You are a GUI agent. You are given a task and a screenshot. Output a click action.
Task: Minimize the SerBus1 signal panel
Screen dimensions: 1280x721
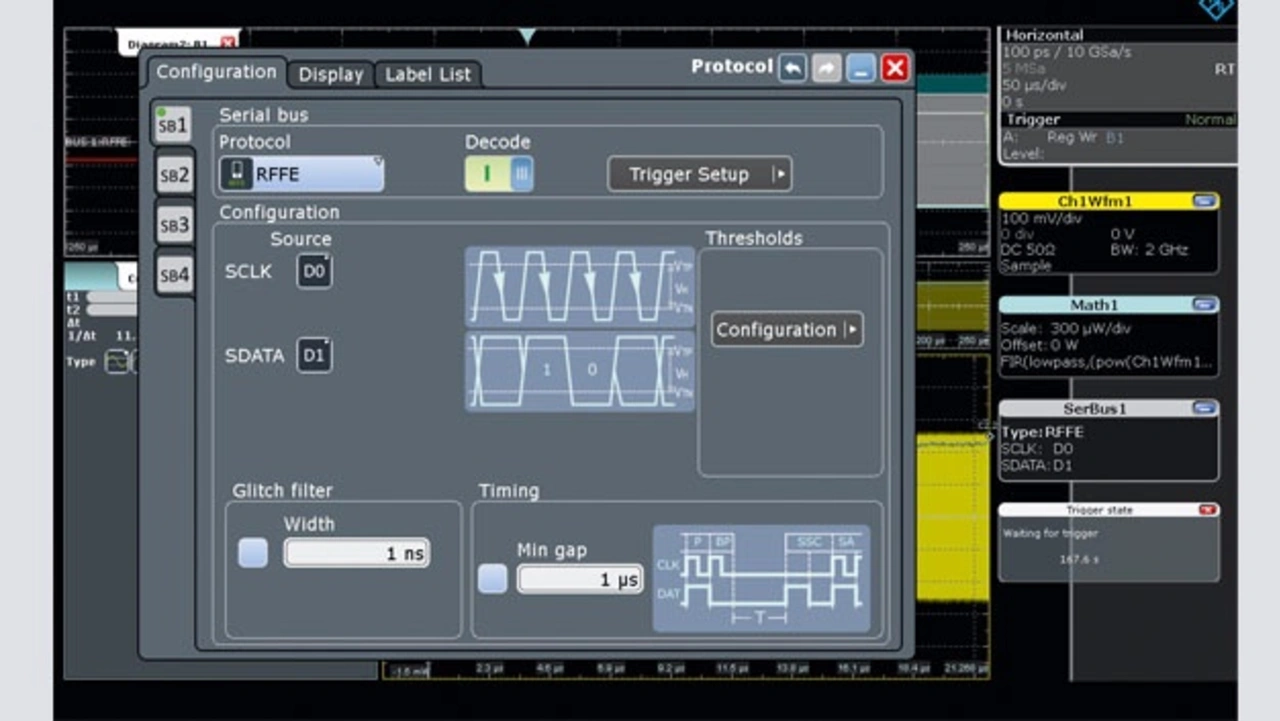(x=1204, y=408)
